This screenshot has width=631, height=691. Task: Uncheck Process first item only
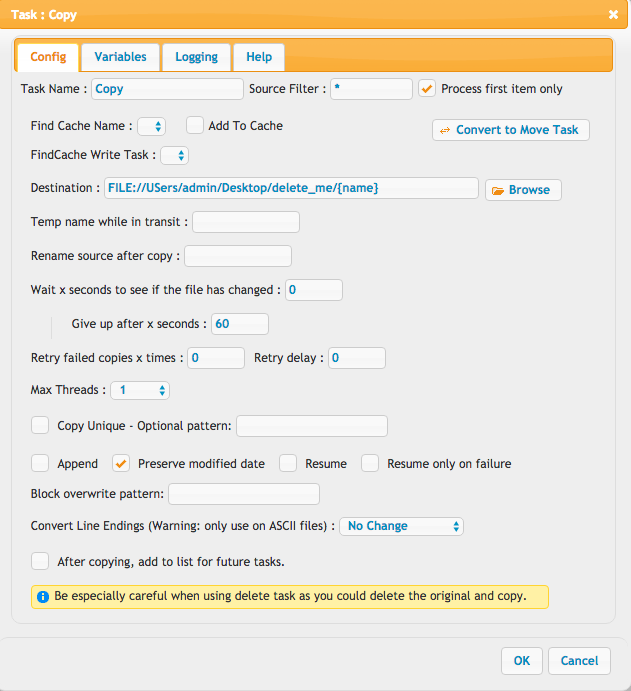pyautogui.click(x=427, y=88)
